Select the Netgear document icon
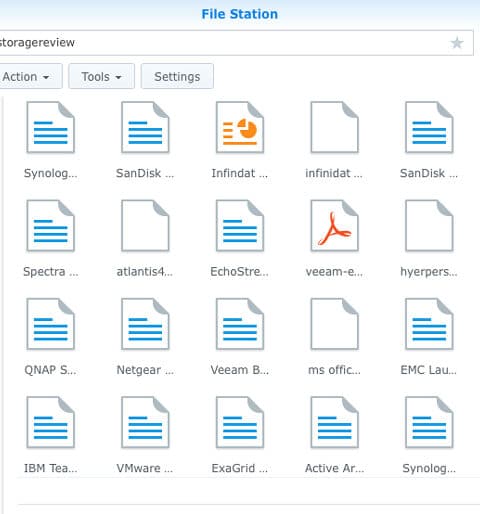 pyautogui.click(x=145, y=324)
